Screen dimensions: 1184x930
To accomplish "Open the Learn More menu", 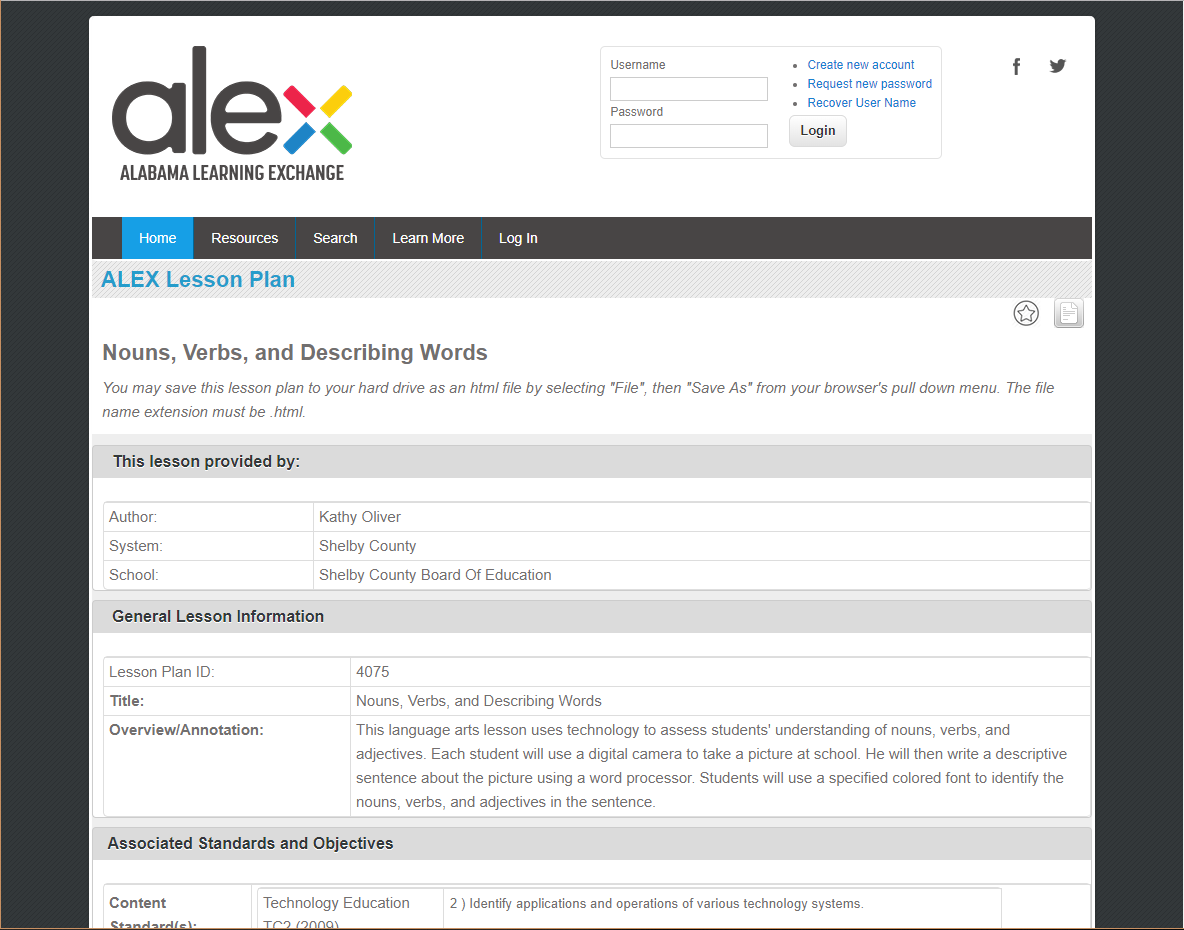I will click(x=428, y=238).
